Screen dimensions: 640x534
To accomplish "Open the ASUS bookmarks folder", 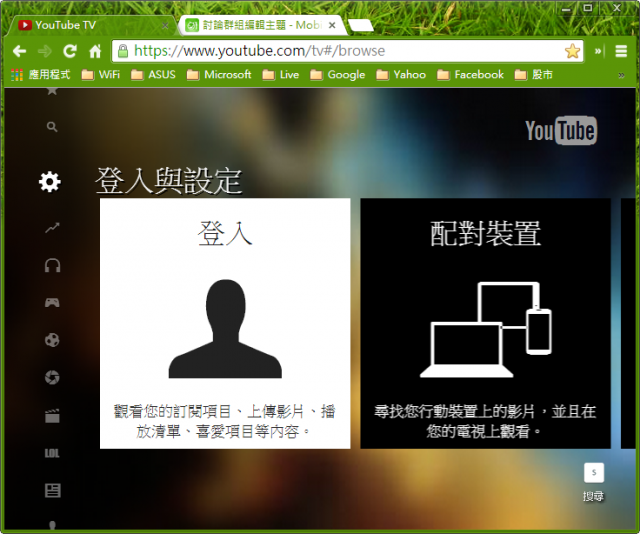I will pyautogui.click(x=153, y=75).
